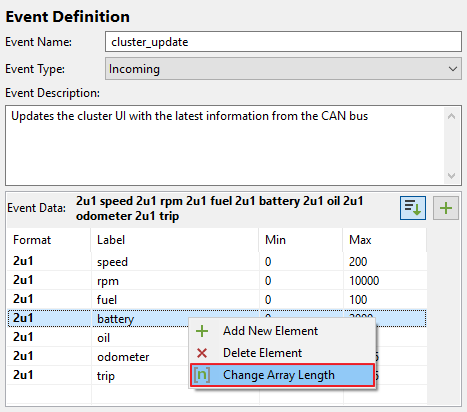Select the fuel label cell

click(x=175, y=300)
